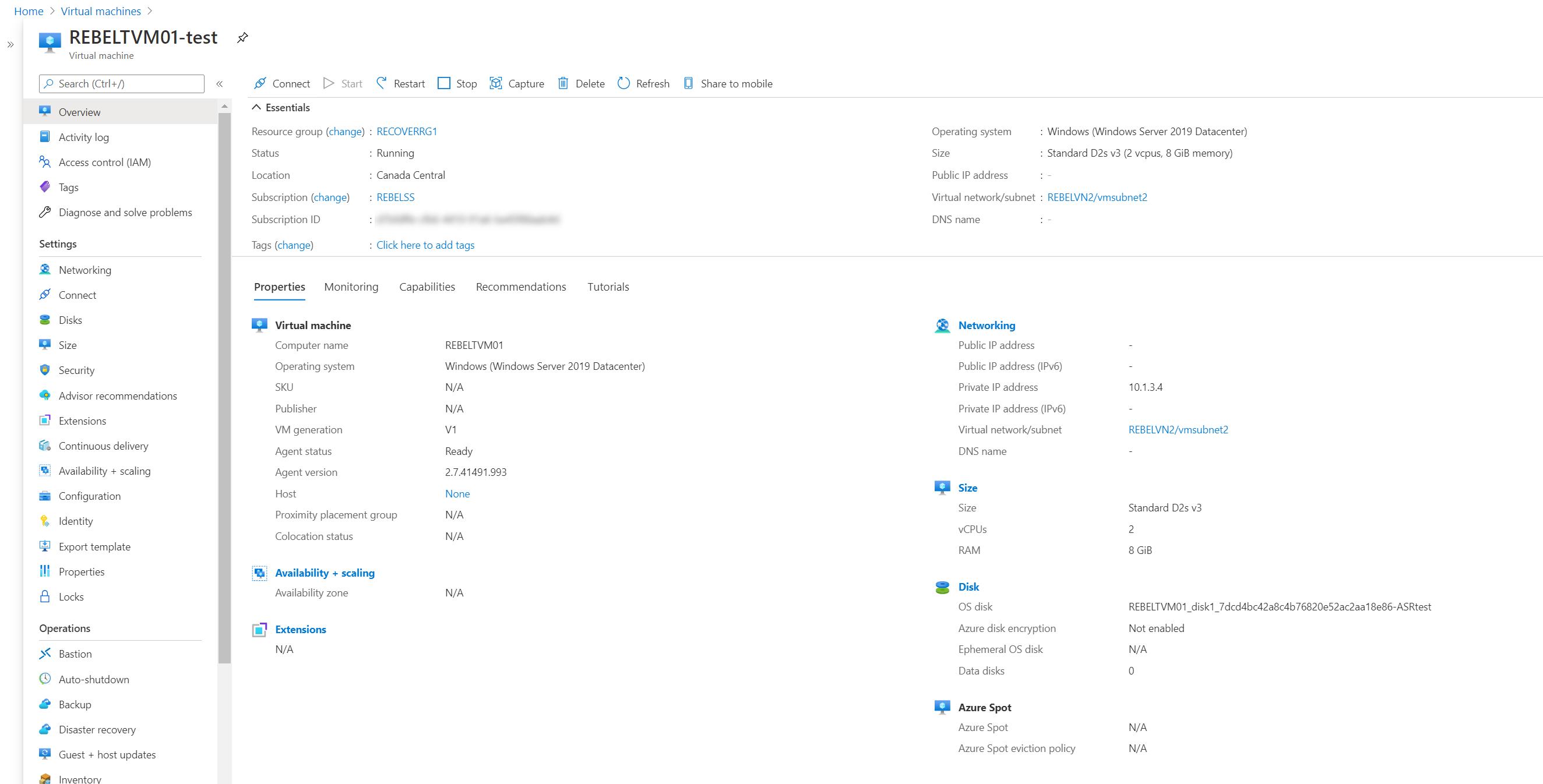The height and width of the screenshot is (784, 1543).
Task: Open Availability + scaling heading link
Action: point(325,573)
